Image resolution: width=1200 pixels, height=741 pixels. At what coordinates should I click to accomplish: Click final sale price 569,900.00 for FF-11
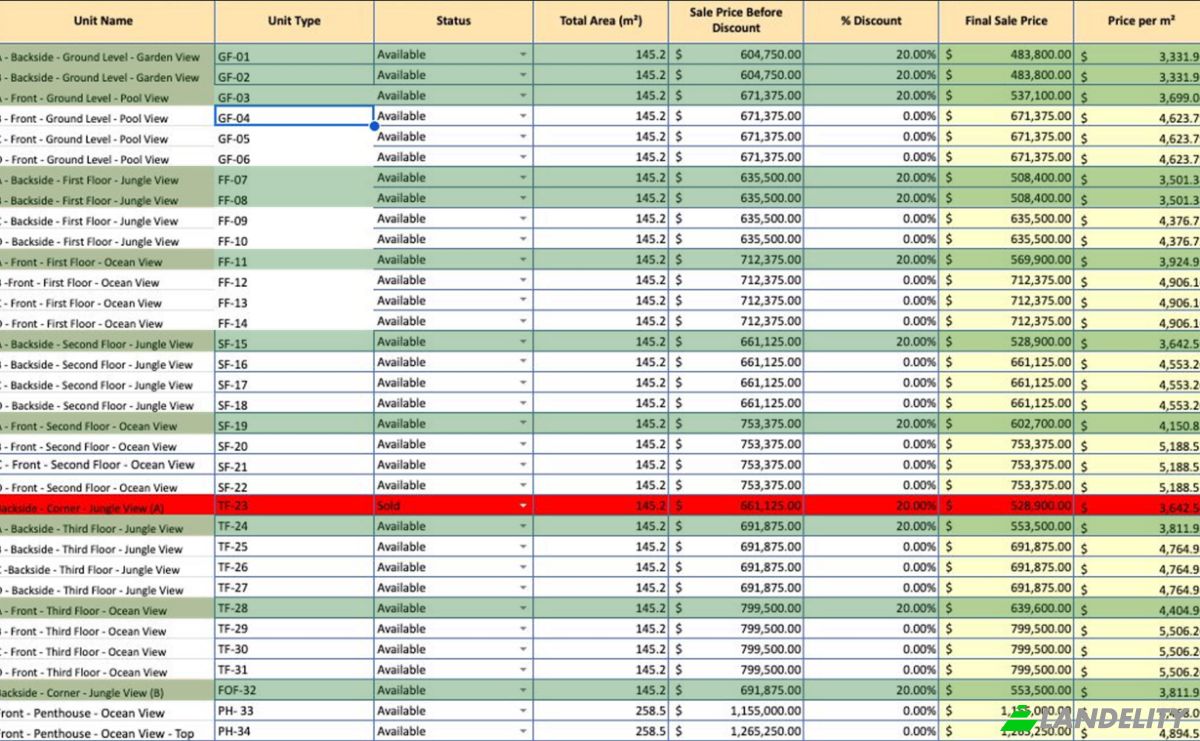point(1006,260)
